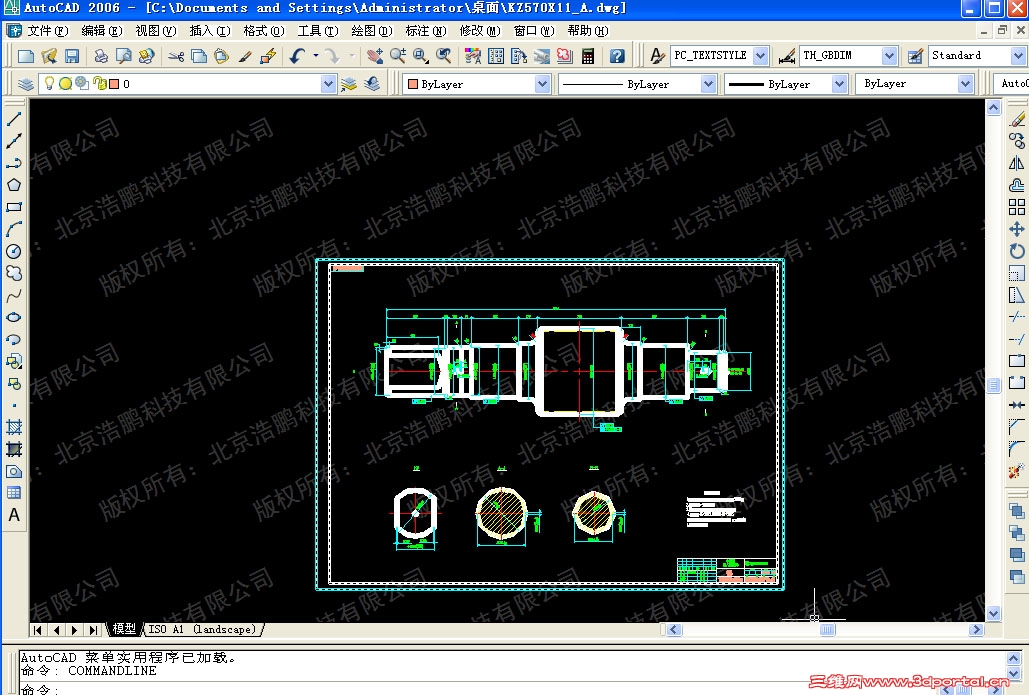Select the Polygon tool

coord(14,185)
